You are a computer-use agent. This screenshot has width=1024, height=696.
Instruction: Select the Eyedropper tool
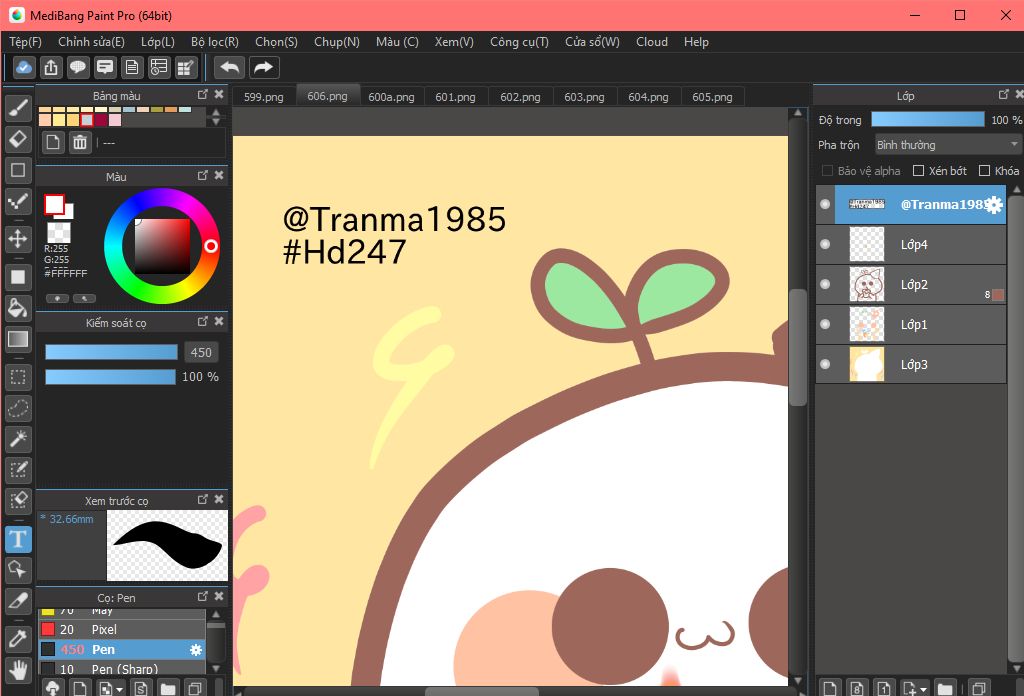18,639
